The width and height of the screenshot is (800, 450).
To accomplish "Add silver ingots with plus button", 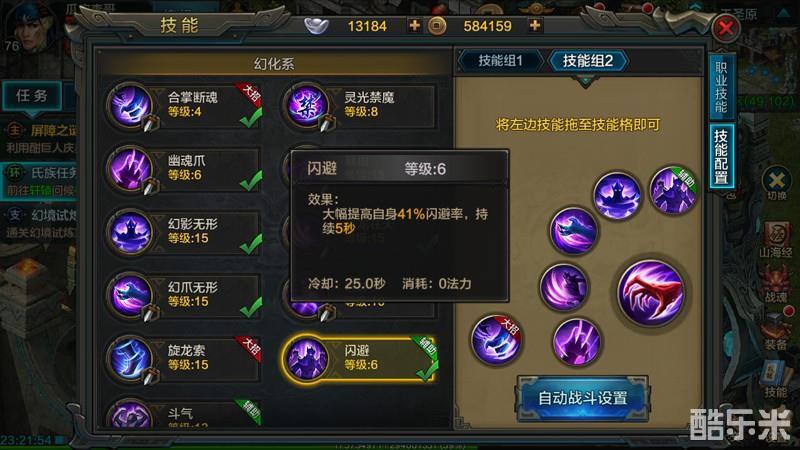I will tap(415, 25).
